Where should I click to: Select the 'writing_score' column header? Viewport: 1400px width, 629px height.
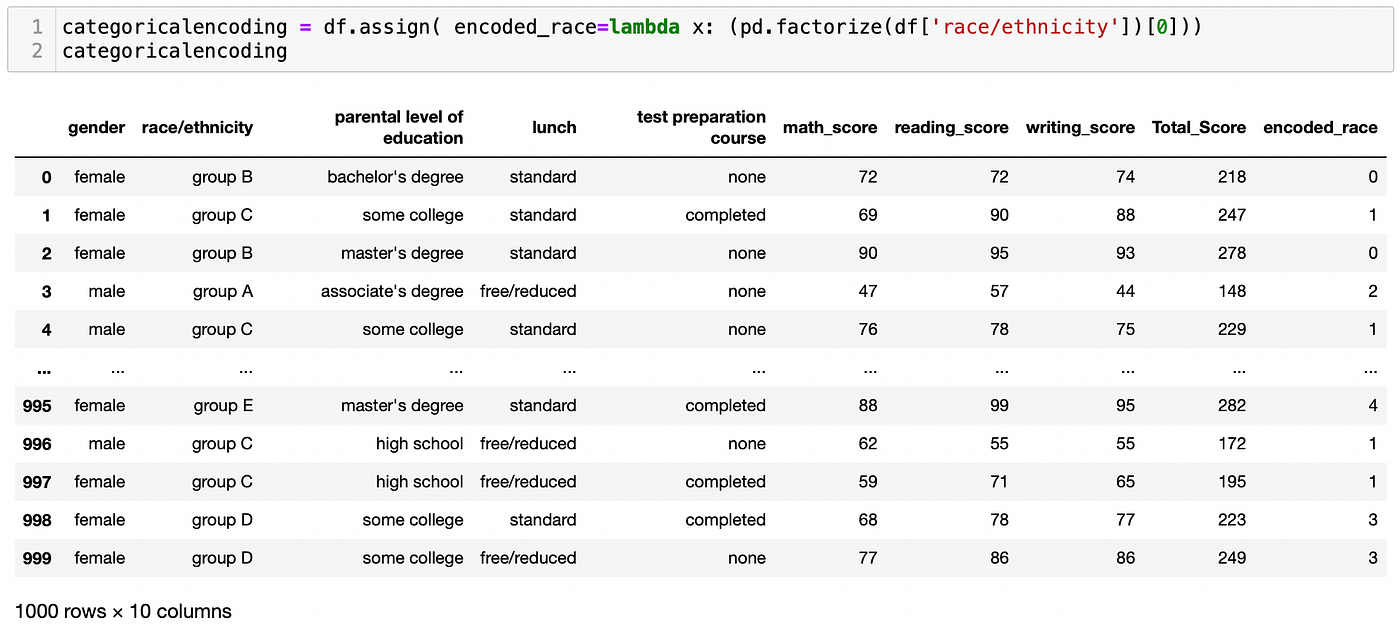1080,127
